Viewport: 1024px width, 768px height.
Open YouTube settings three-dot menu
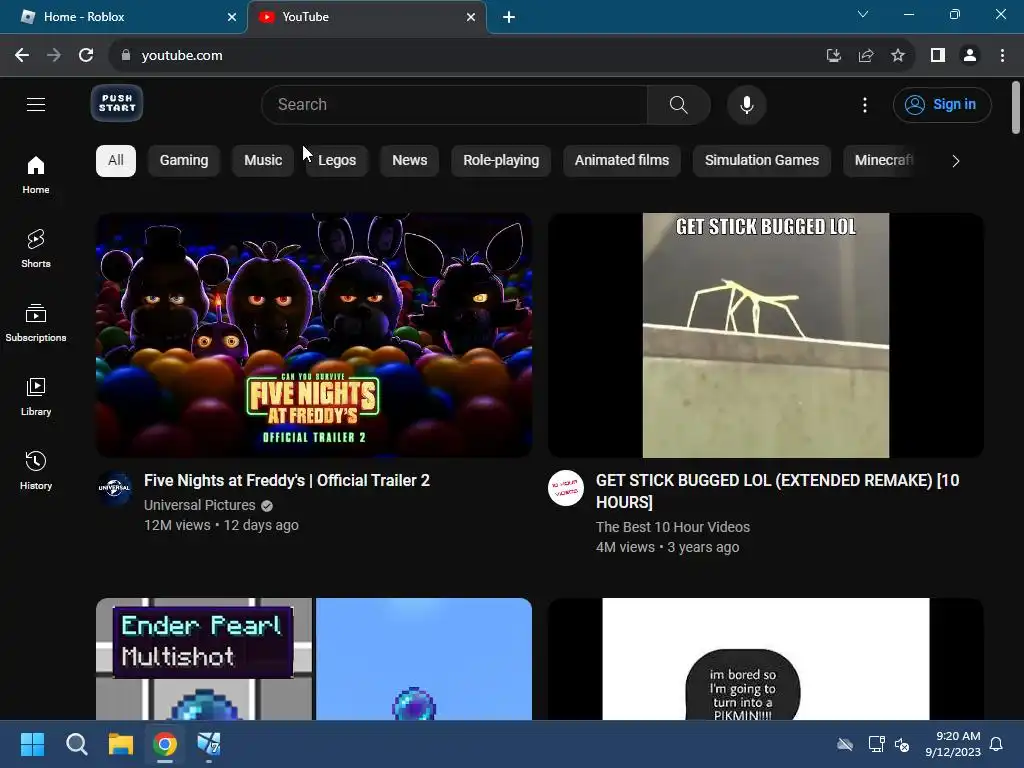[865, 104]
